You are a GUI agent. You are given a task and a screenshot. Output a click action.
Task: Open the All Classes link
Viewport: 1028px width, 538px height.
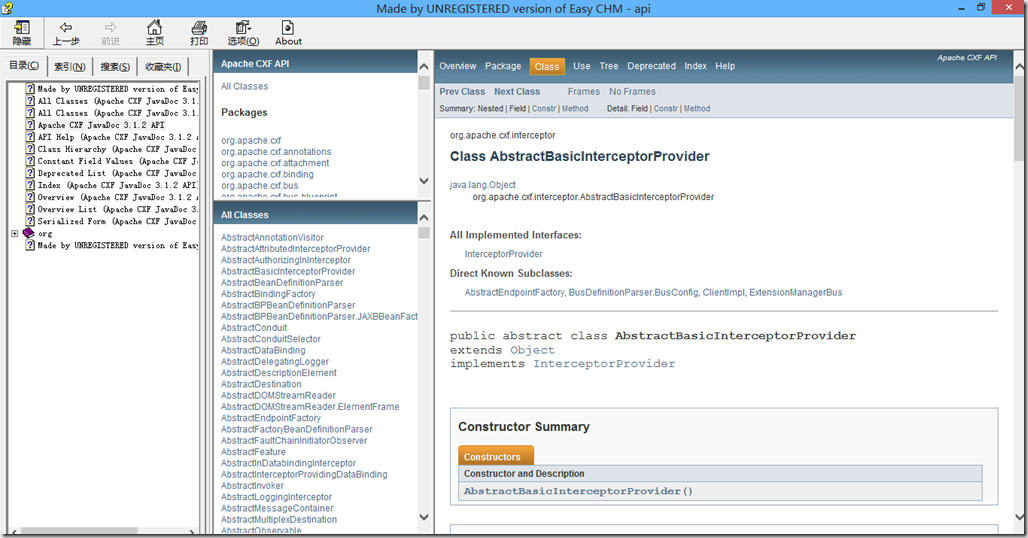245,86
